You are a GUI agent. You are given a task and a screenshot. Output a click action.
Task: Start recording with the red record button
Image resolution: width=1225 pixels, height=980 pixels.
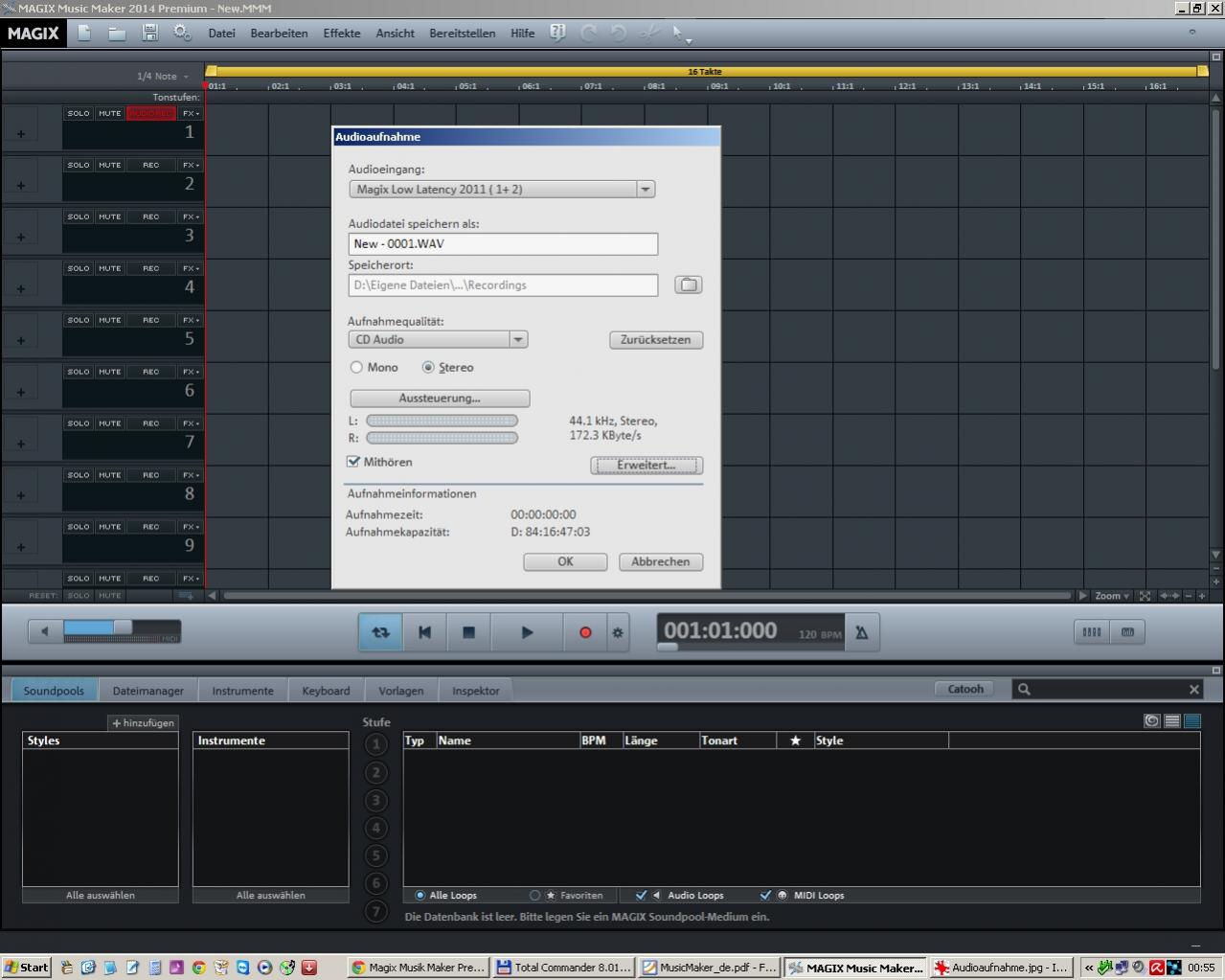pyautogui.click(x=585, y=632)
